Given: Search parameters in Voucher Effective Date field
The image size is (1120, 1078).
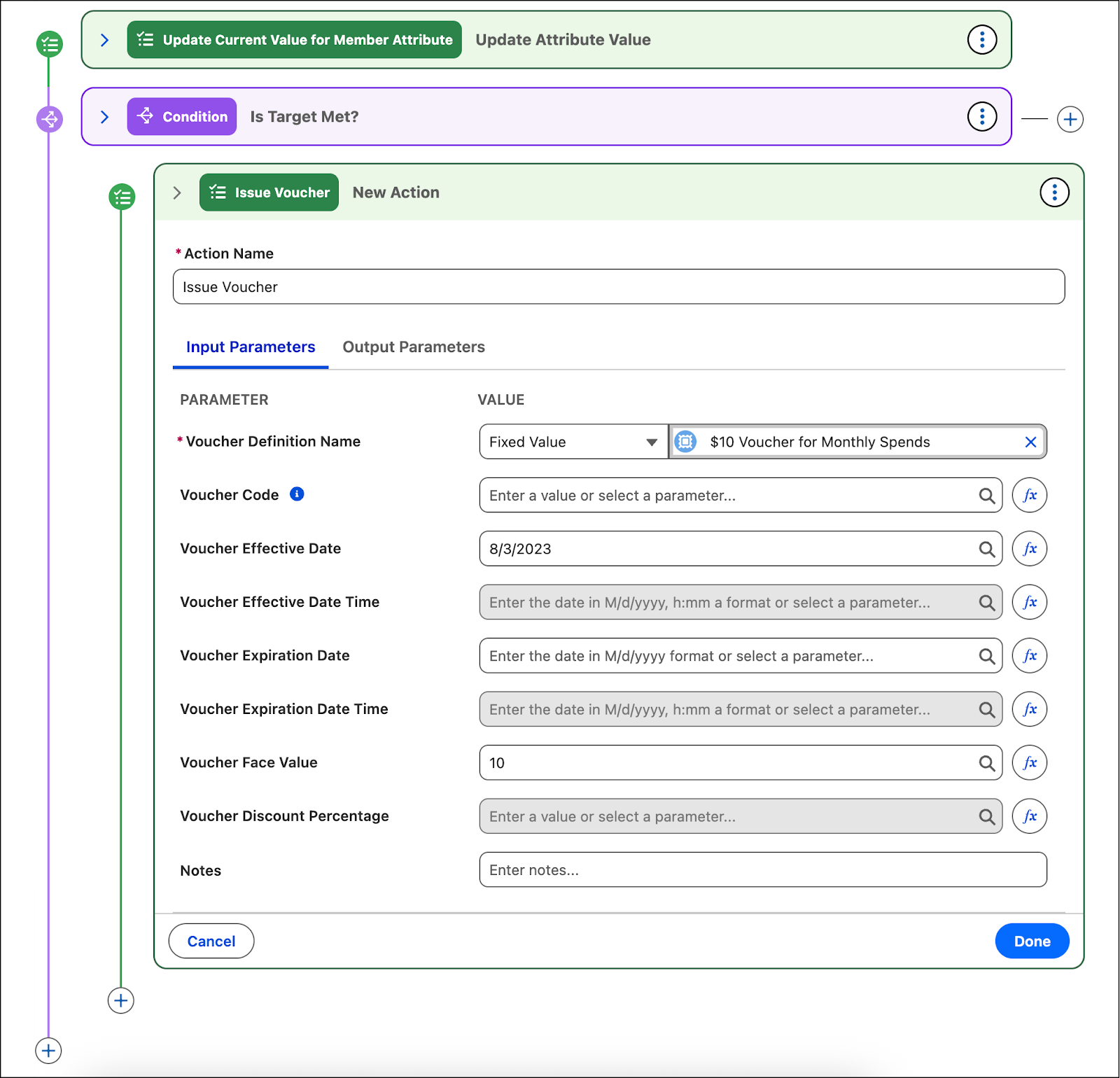Looking at the screenshot, I should pos(987,549).
